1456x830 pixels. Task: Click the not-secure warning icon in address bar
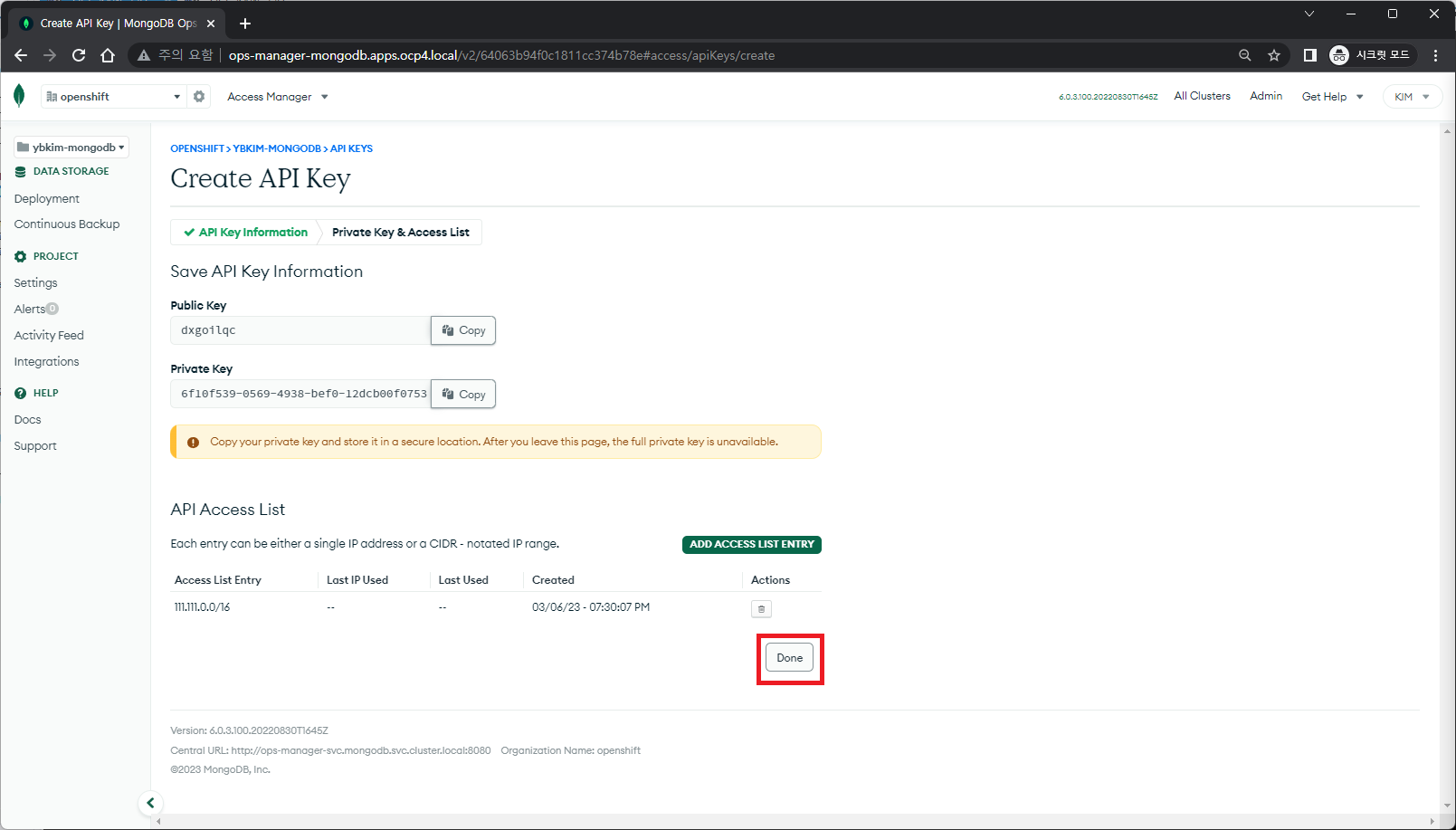[x=144, y=55]
